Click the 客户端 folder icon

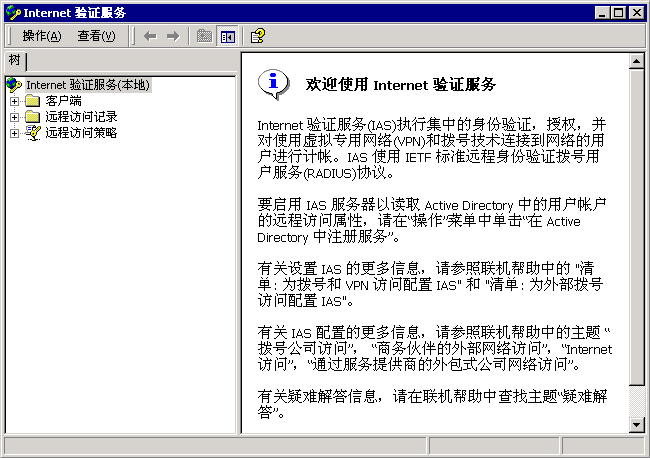tap(32, 101)
